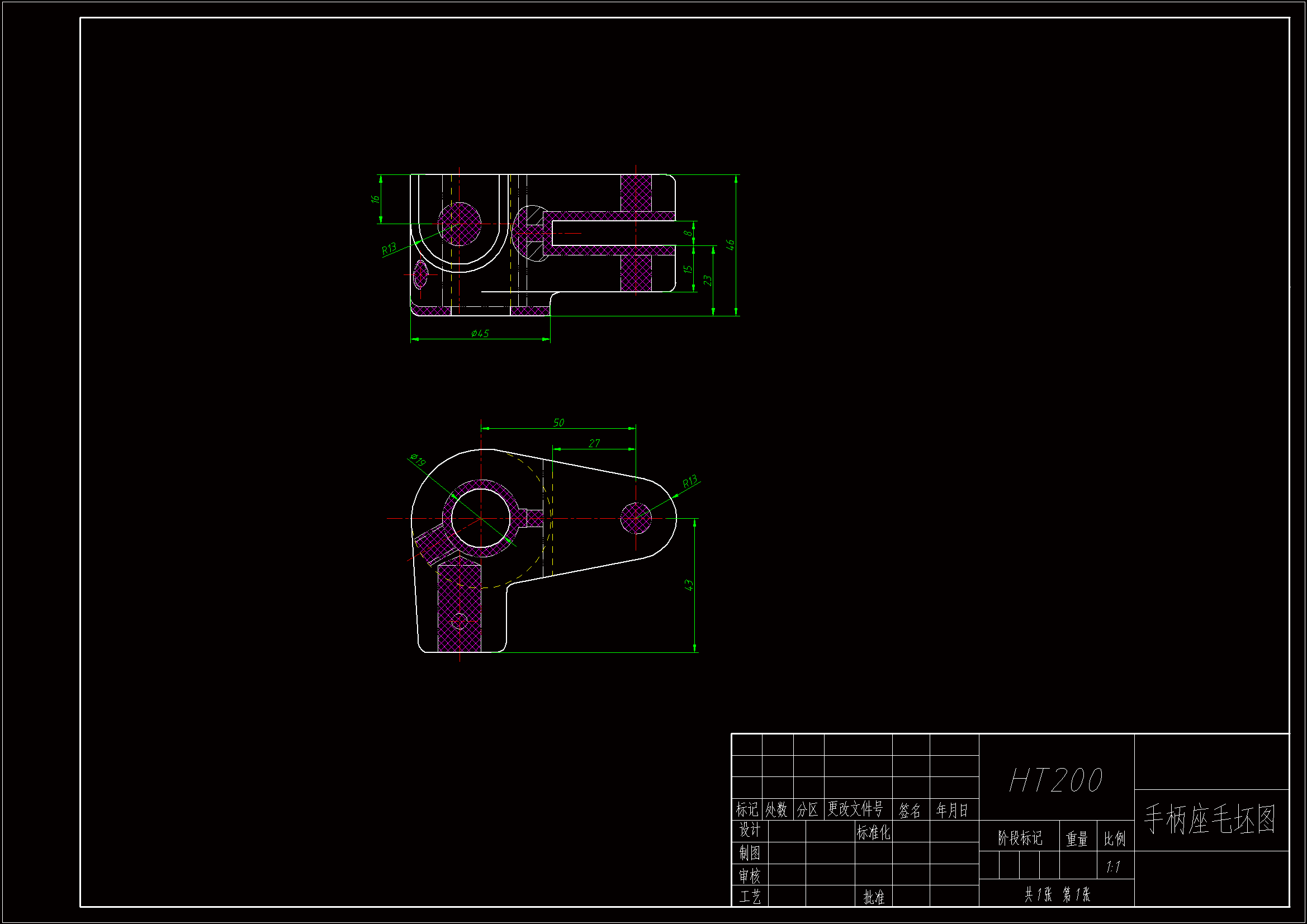The width and height of the screenshot is (1307, 924).
Task: Click the 46 height dimension text
Action: pos(730,245)
